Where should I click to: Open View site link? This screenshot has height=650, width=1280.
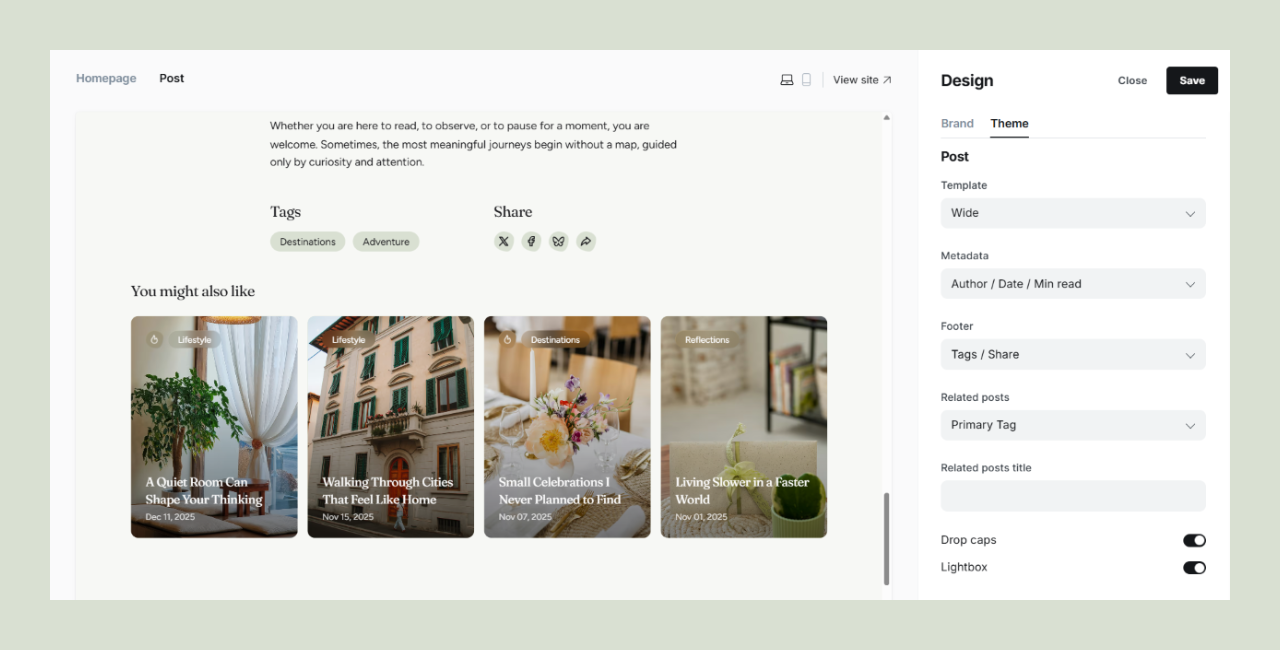[x=862, y=80]
